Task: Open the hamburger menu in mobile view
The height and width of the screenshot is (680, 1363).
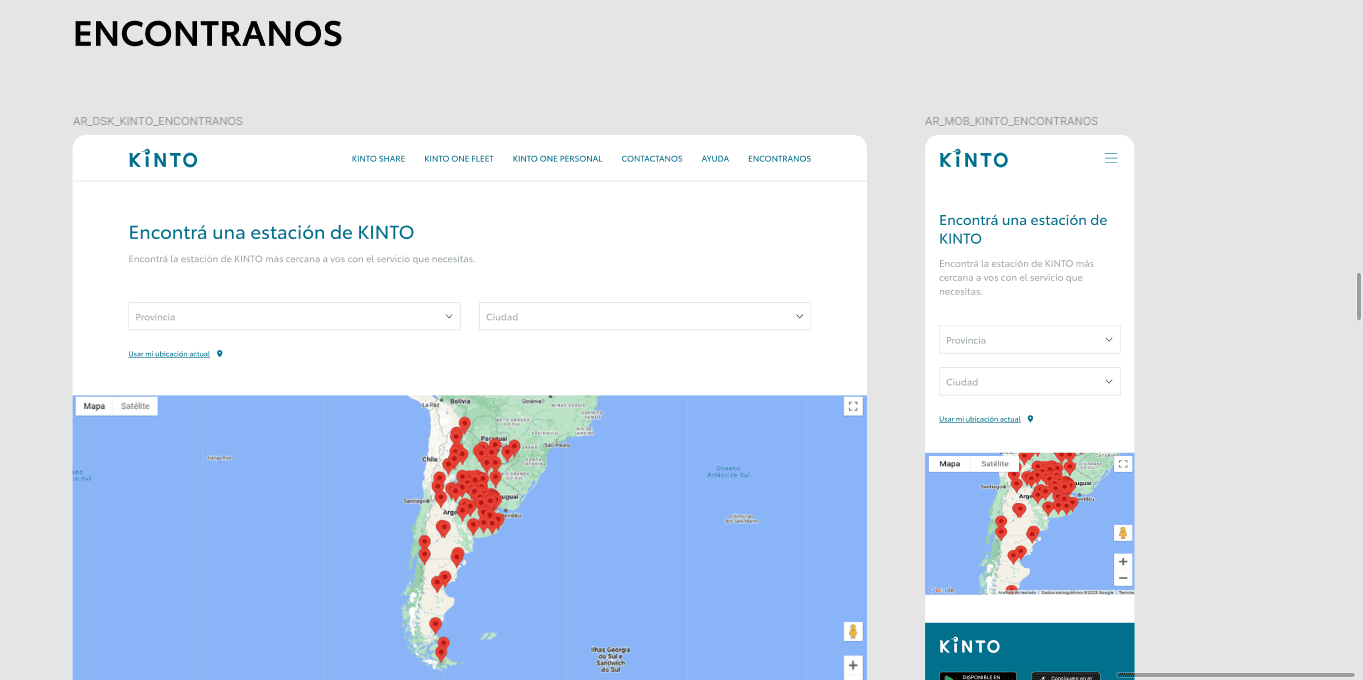Action: (1110, 158)
